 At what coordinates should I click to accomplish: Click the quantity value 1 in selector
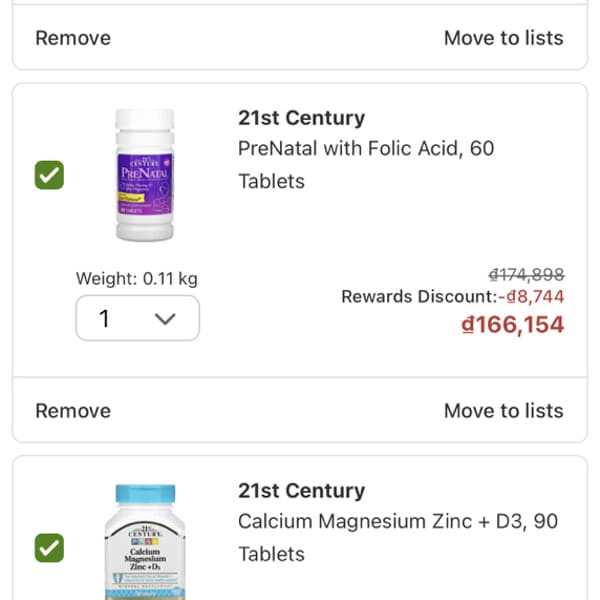104,318
